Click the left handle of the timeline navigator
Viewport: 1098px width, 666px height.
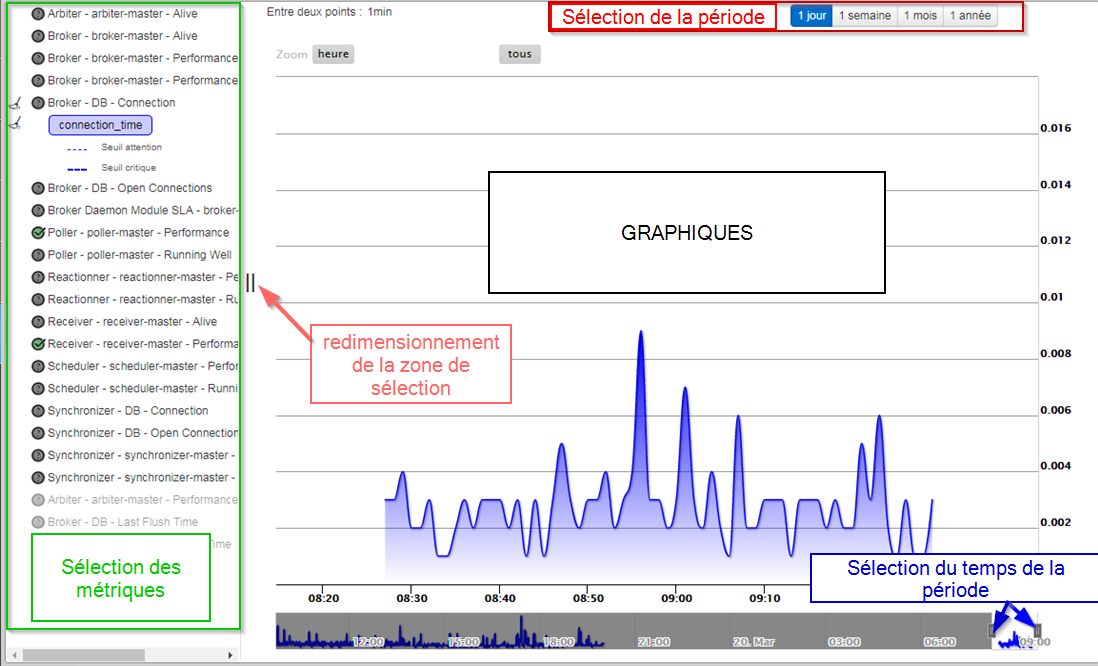(x=993, y=630)
